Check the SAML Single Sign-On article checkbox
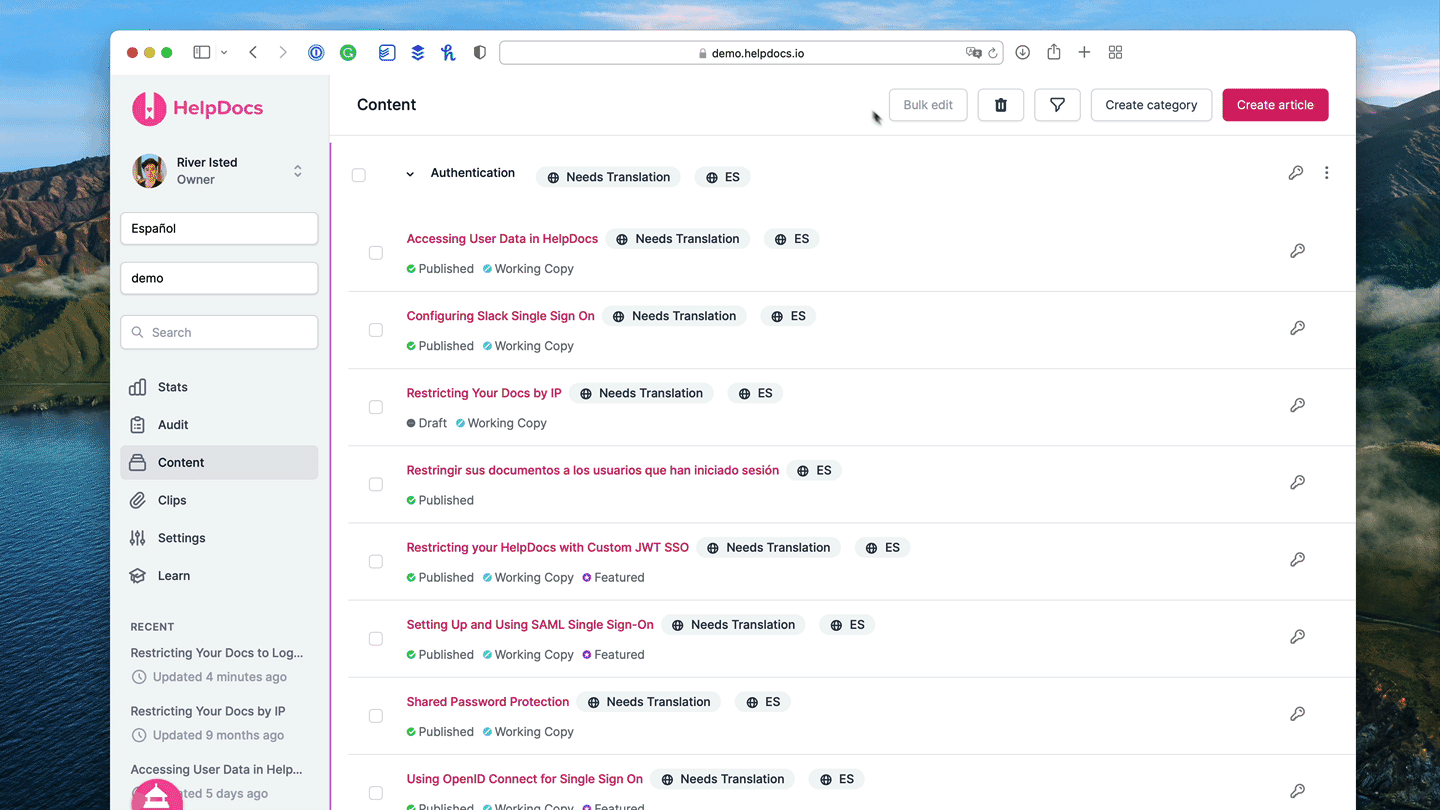The height and width of the screenshot is (810, 1440). click(376, 638)
